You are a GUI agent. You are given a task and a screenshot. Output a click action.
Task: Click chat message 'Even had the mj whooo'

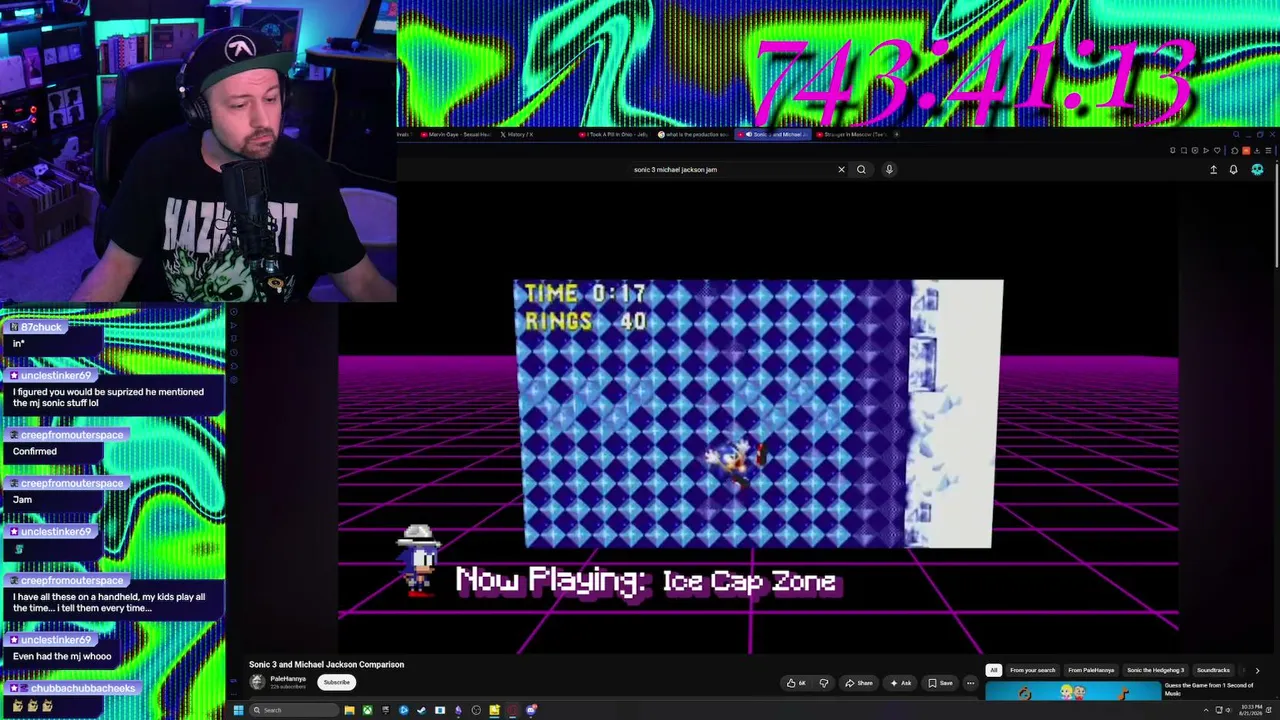[62, 656]
